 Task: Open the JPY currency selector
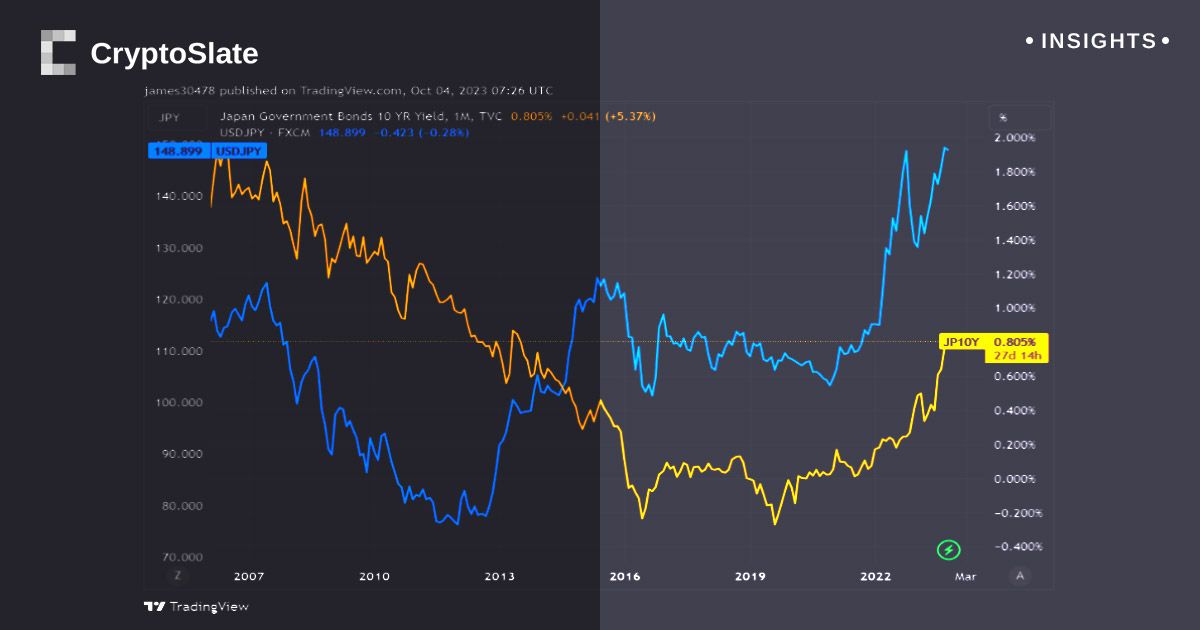tap(168, 117)
